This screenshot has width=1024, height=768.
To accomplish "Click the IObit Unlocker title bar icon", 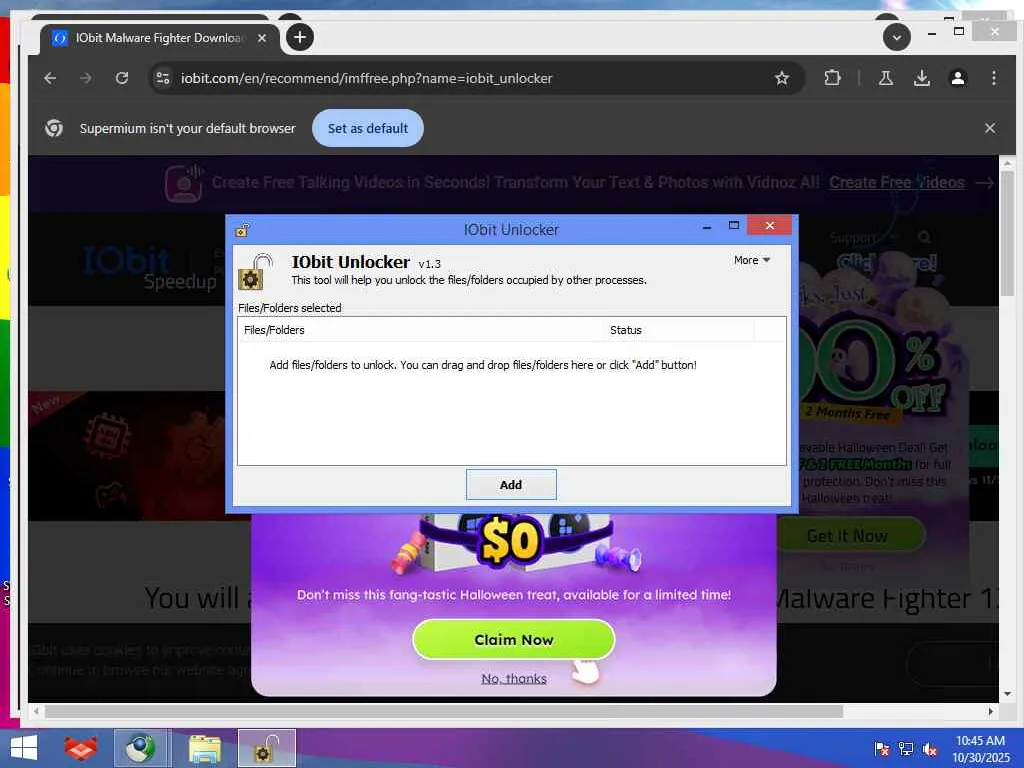I will coord(242,230).
